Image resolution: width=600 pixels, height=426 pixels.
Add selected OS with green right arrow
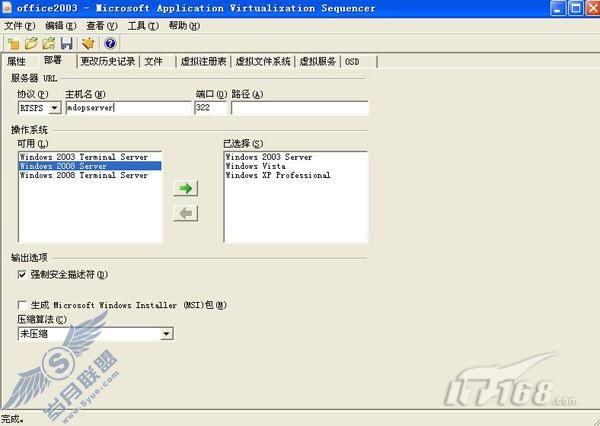186,188
